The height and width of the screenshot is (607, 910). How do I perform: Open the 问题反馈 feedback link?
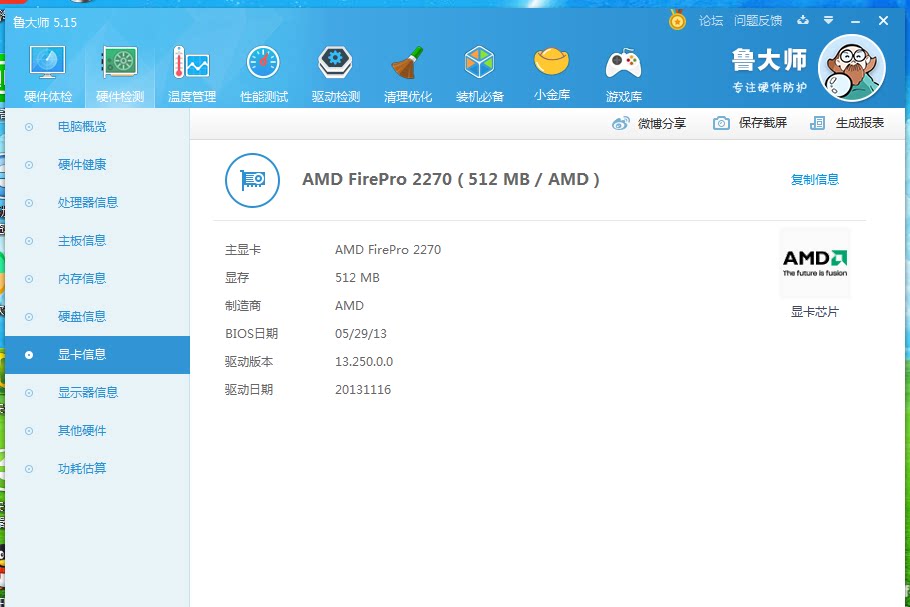758,21
